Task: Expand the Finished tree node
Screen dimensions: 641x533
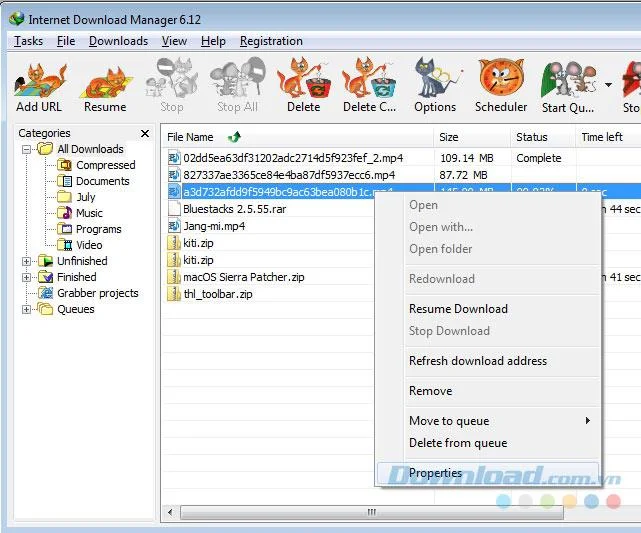Action: click(x=26, y=277)
